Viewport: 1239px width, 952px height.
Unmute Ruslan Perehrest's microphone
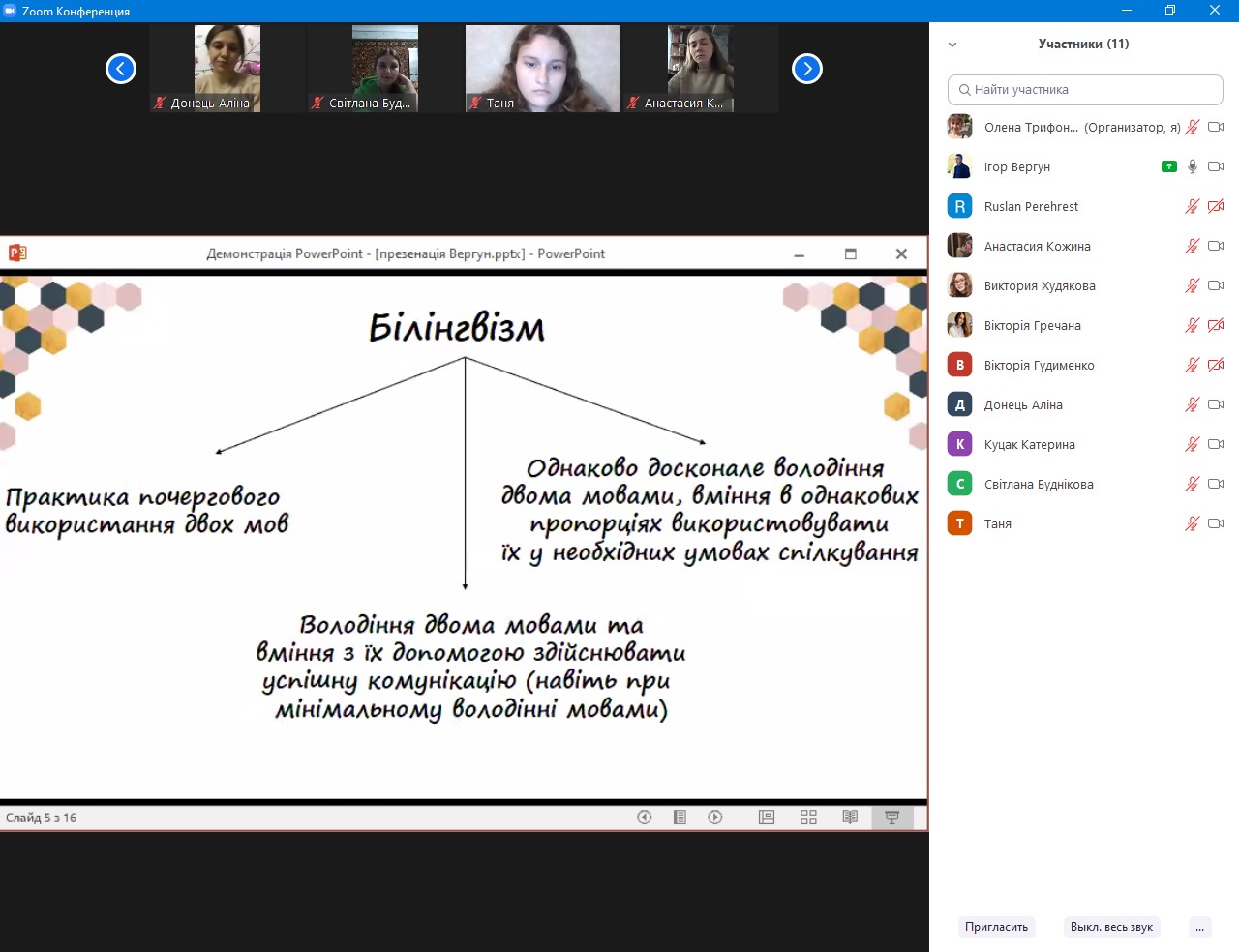[x=1193, y=206]
